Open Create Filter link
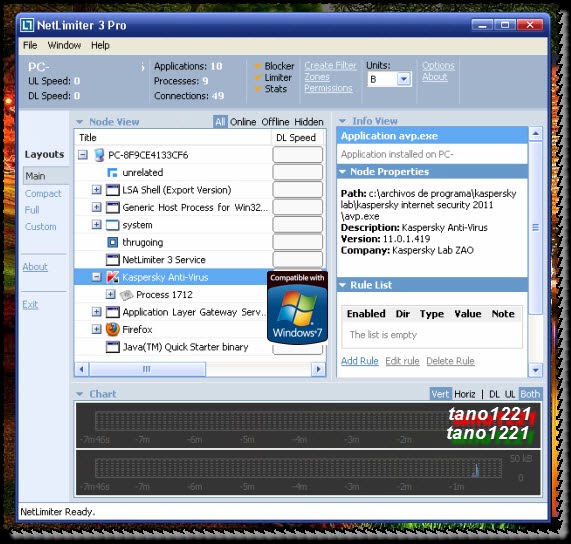The width and height of the screenshot is (571, 544). click(330, 66)
